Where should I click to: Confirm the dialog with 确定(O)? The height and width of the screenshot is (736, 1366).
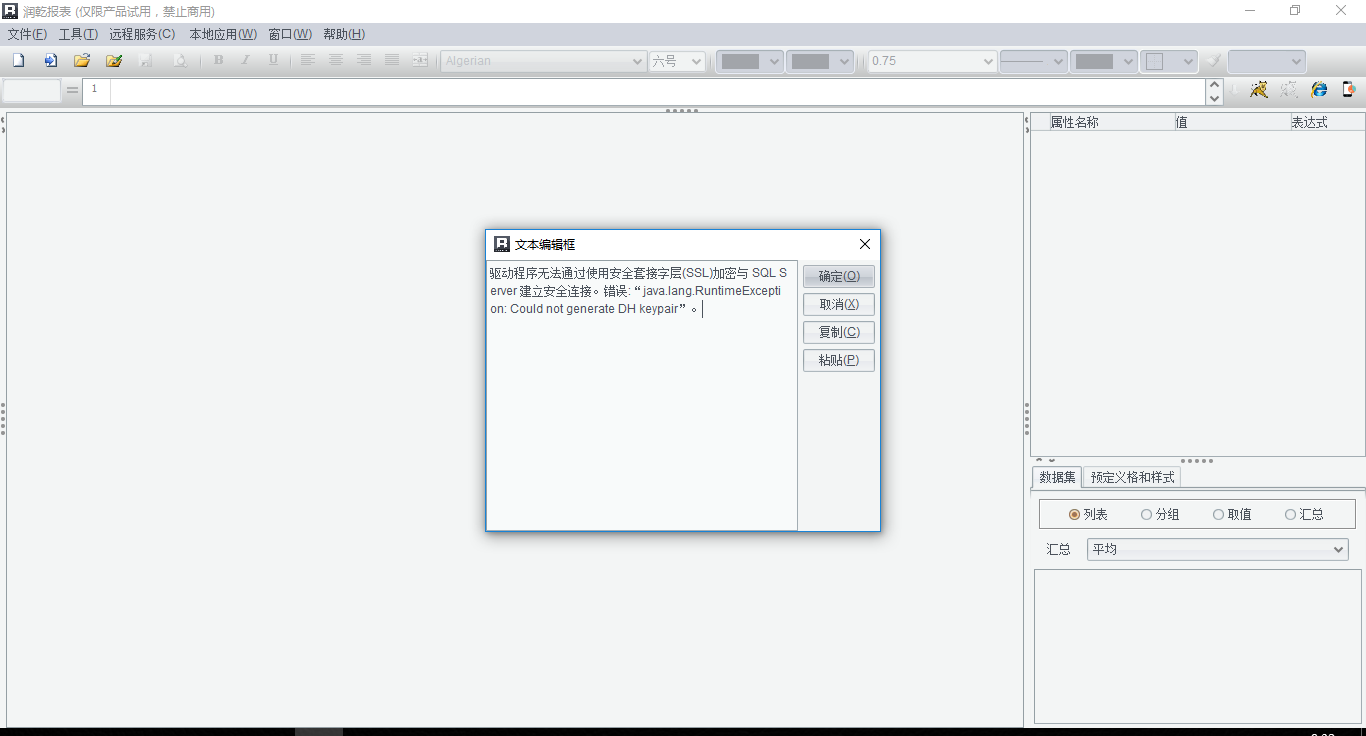839,276
